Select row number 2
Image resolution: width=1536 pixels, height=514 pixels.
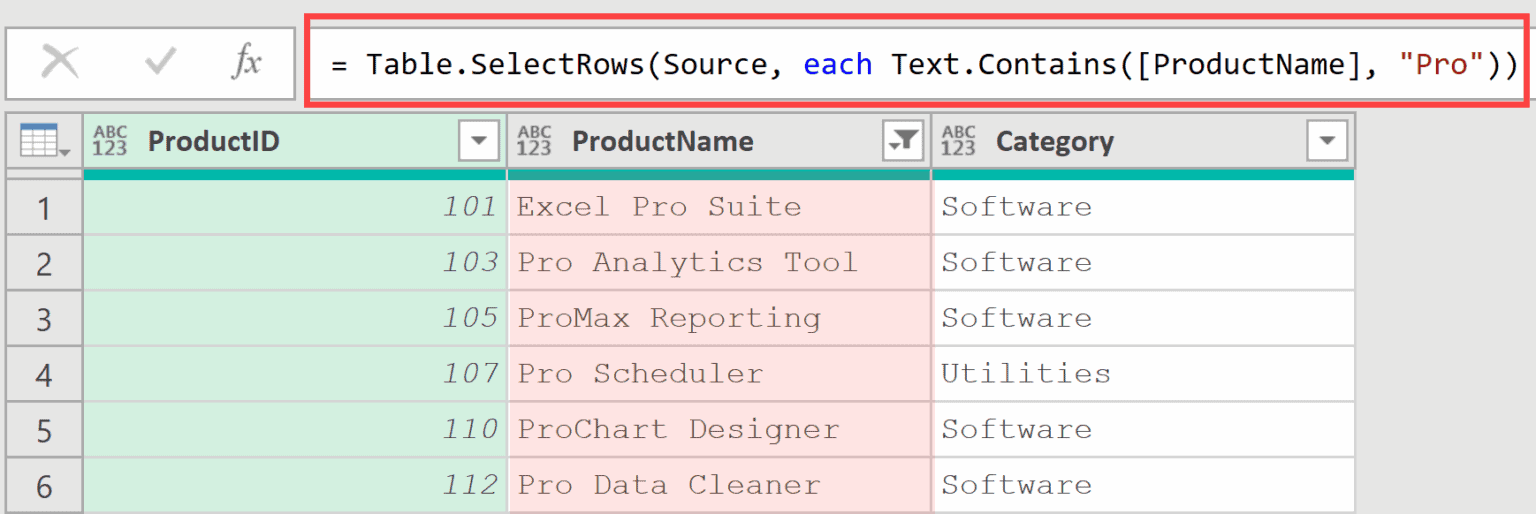coord(44,263)
